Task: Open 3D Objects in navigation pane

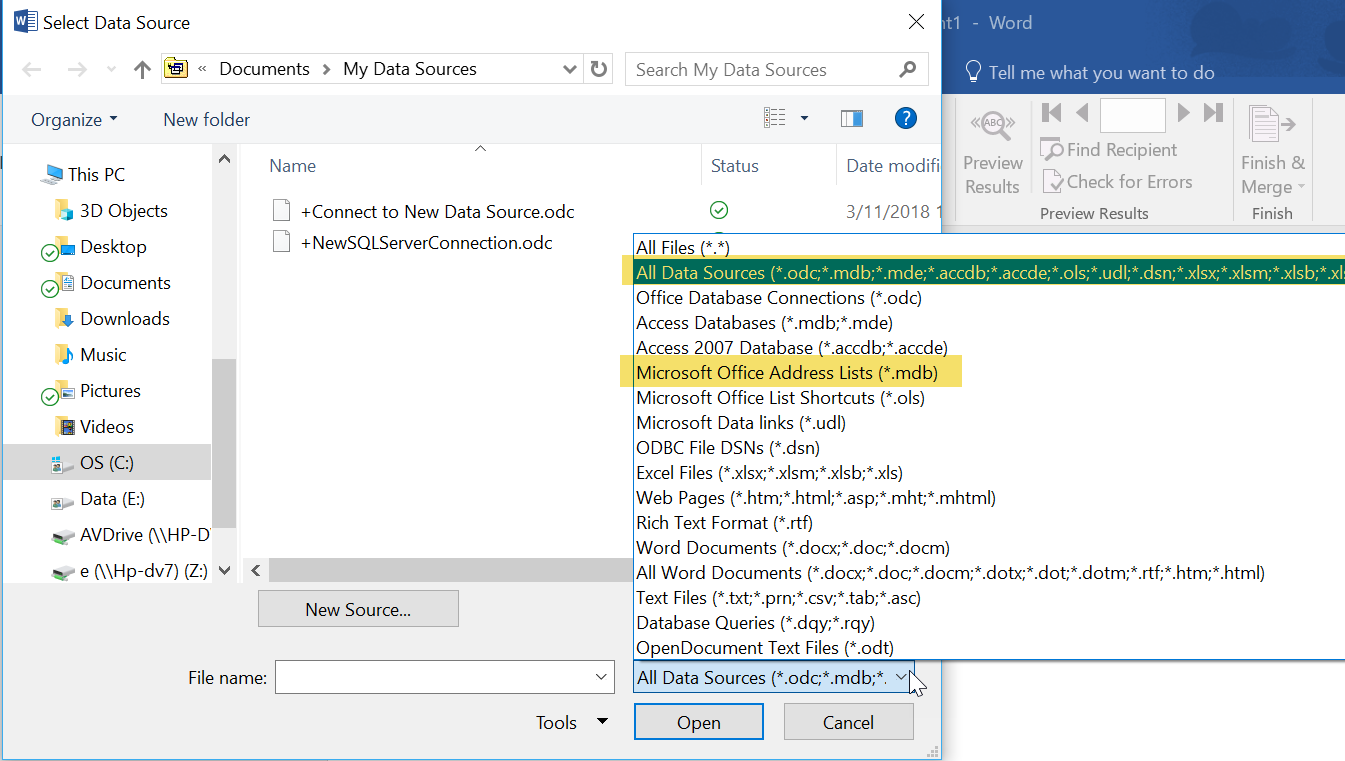Action: click(x=123, y=211)
